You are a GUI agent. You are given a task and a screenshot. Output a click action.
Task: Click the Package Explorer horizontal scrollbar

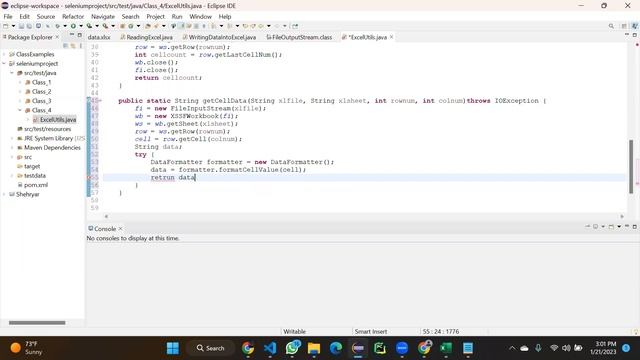click(37, 322)
